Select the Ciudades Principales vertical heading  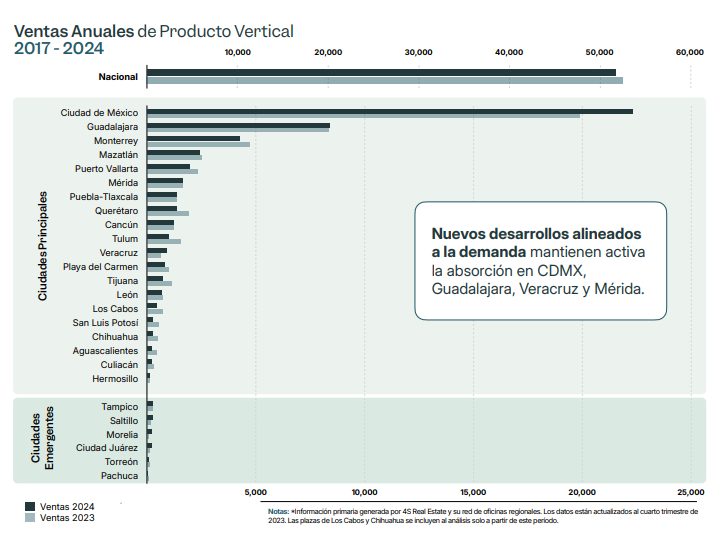pos(43,248)
